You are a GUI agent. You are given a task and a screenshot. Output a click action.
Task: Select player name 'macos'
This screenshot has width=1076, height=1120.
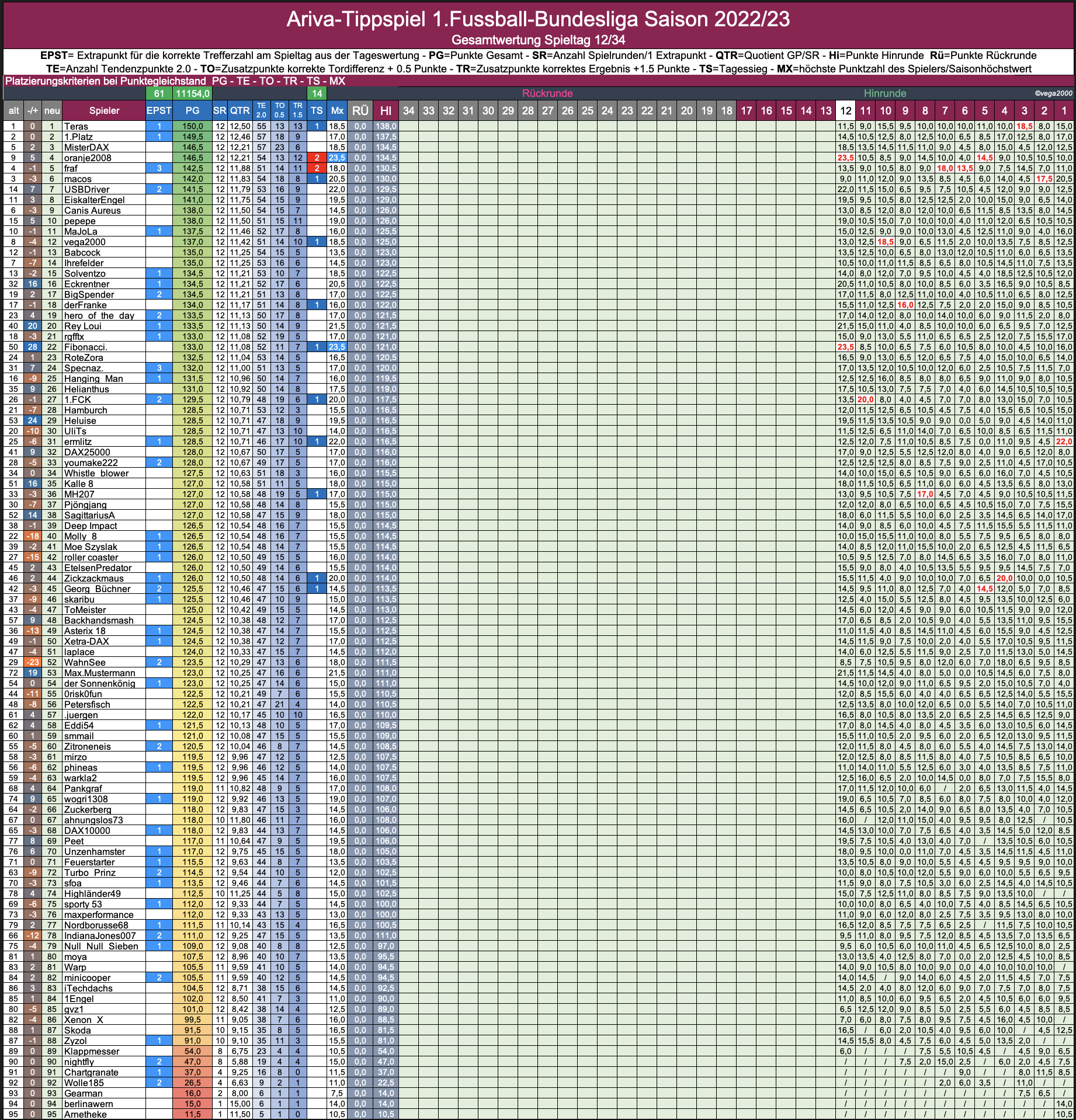[78, 179]
